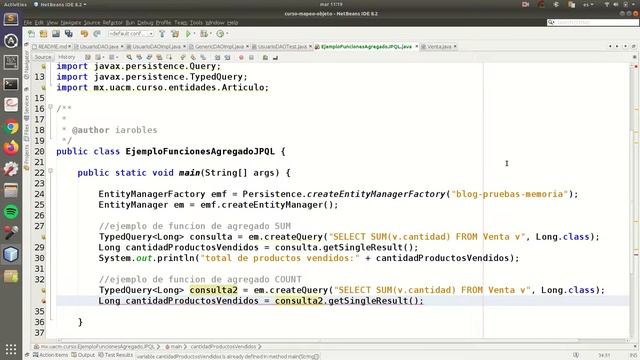Open the Debug Project dropdown arrow

coord(210,34)
